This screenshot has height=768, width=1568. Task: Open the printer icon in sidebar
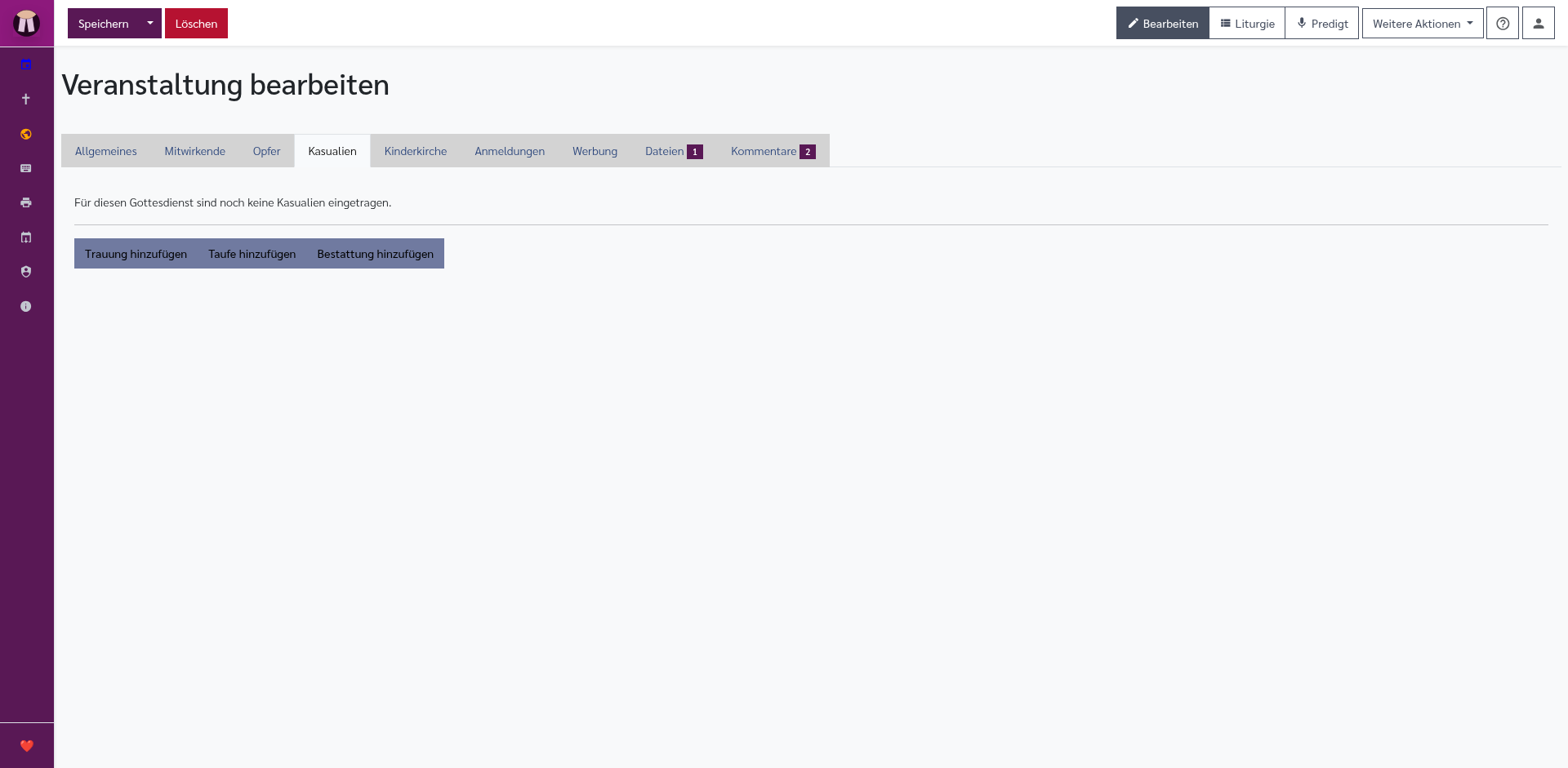point(26,202)
